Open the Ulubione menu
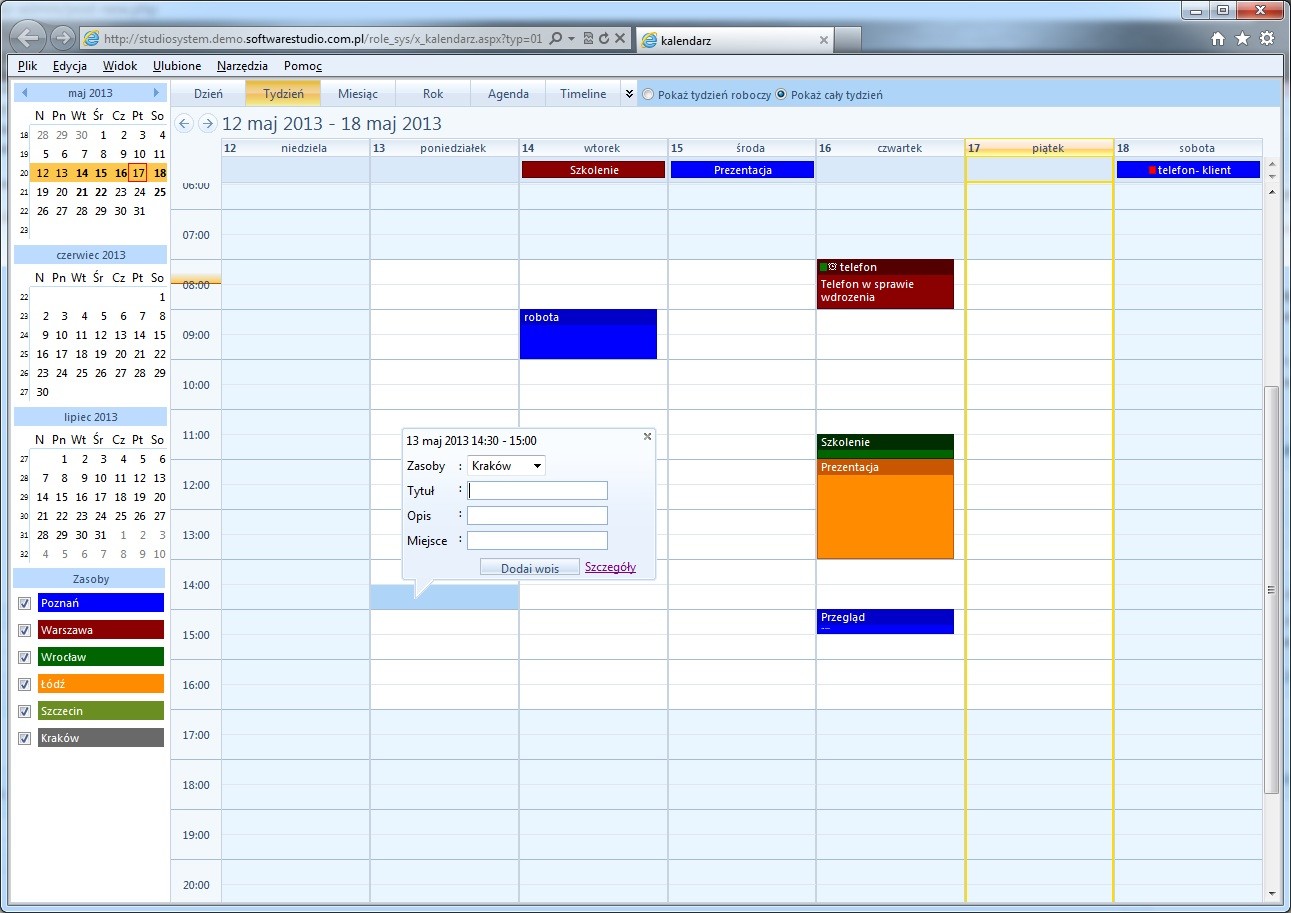This screenshot has height=913, width=1291. [x=177, y=66]
